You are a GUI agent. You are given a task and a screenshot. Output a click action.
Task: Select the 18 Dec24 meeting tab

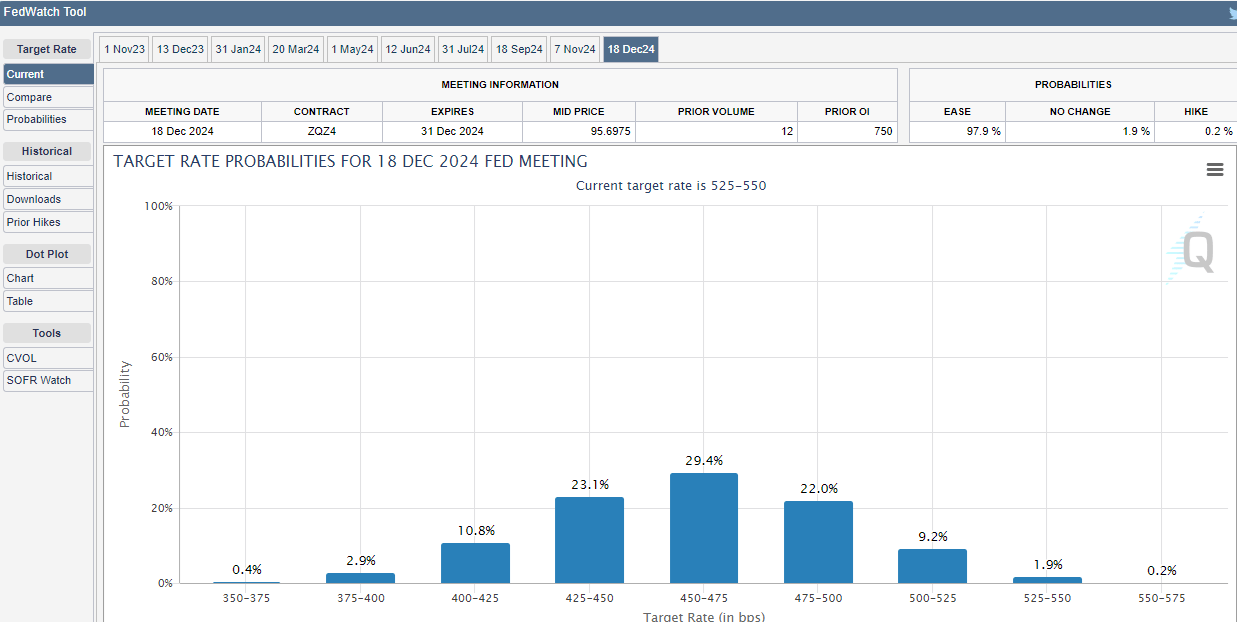[x=630, y=48]
